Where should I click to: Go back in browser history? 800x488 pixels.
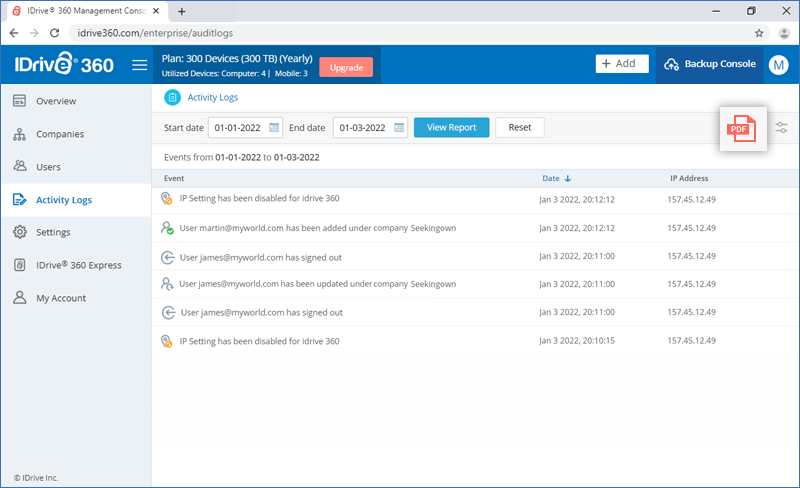tap(14, 33)
